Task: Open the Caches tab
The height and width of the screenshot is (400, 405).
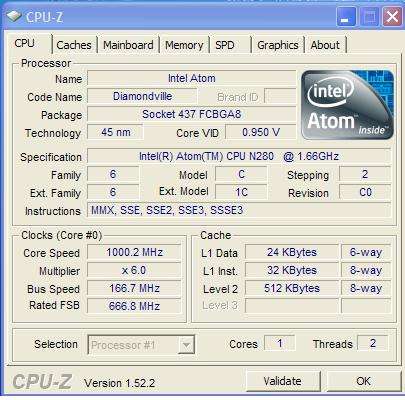Action: pyautogui.click(x=74, y=45)
